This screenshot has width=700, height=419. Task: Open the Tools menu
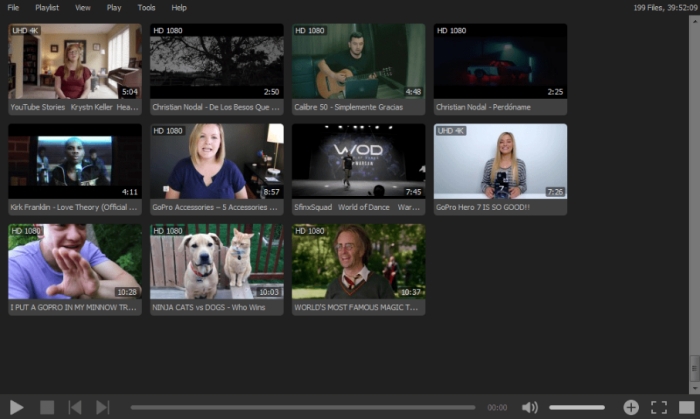(x=146, y=8)
